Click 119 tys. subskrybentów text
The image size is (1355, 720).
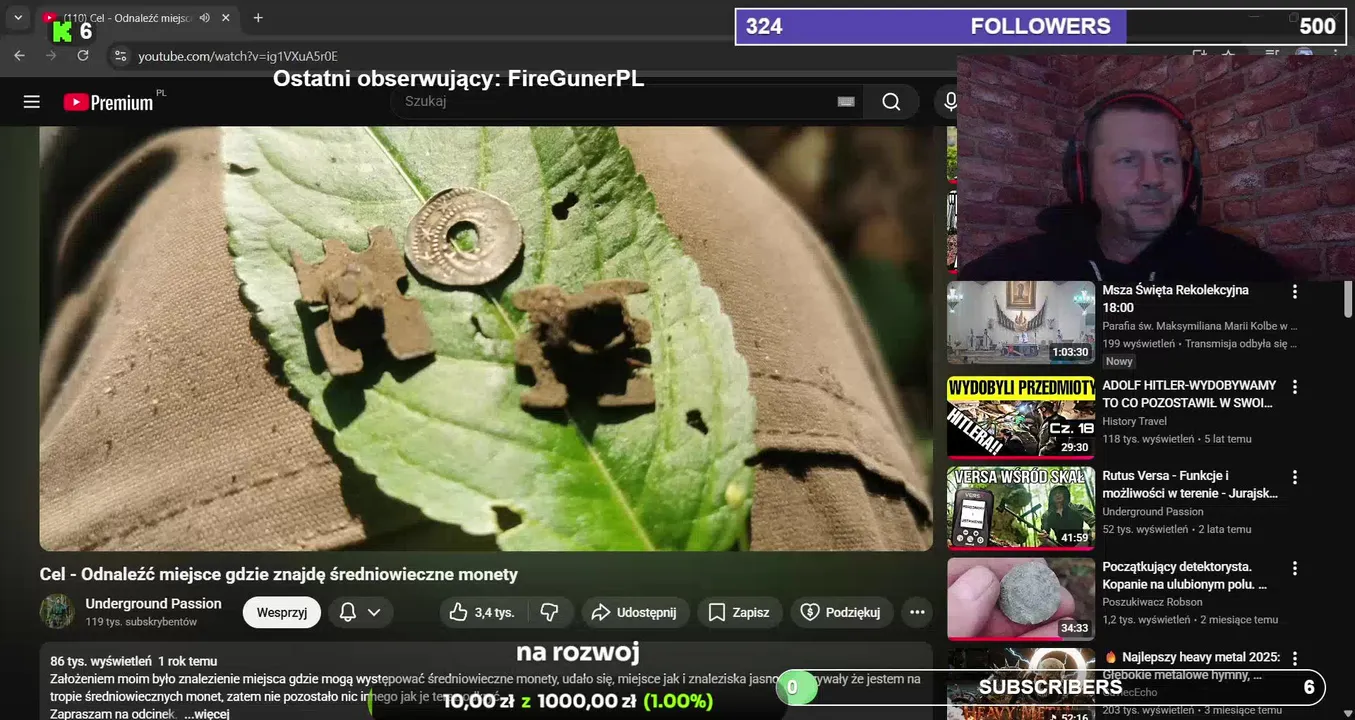(141, 622)
